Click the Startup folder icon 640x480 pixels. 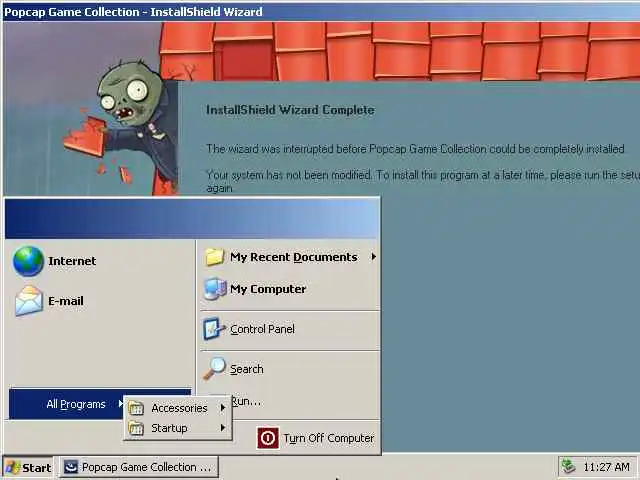point(136,428)
